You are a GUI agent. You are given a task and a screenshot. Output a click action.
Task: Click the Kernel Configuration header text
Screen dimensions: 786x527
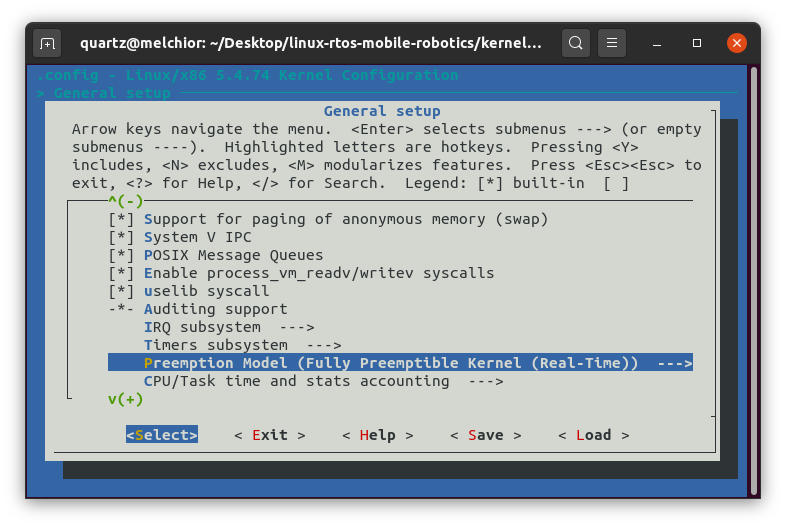tap(248, 75)
